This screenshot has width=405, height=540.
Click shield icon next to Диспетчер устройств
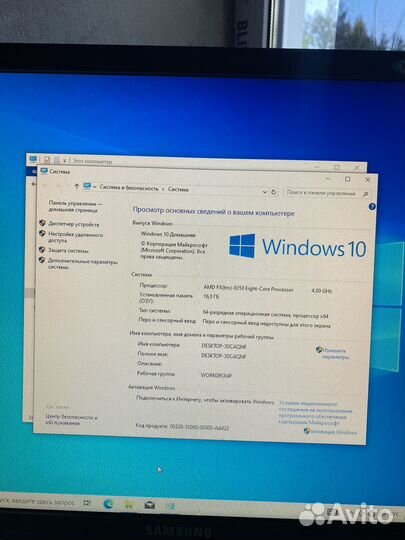tap(42, 223)
